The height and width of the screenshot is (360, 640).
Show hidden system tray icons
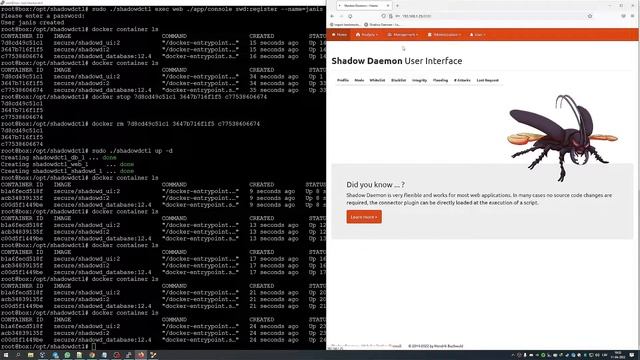(513, 355)
